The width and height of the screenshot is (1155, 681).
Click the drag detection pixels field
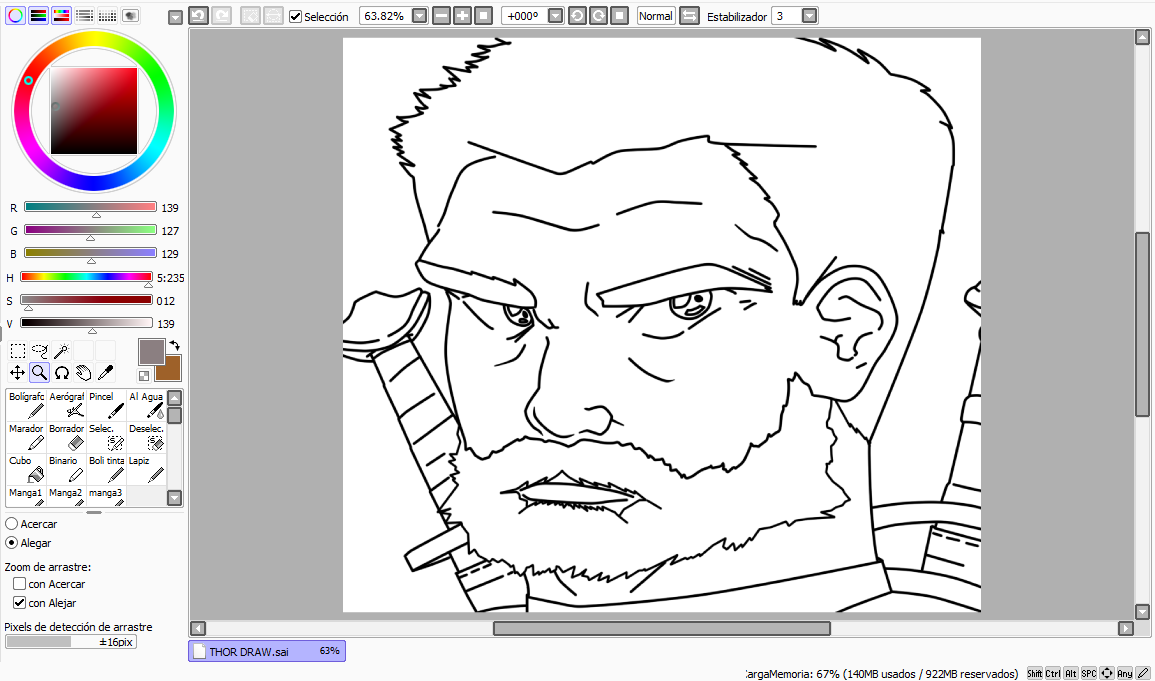tap(71, 642)
